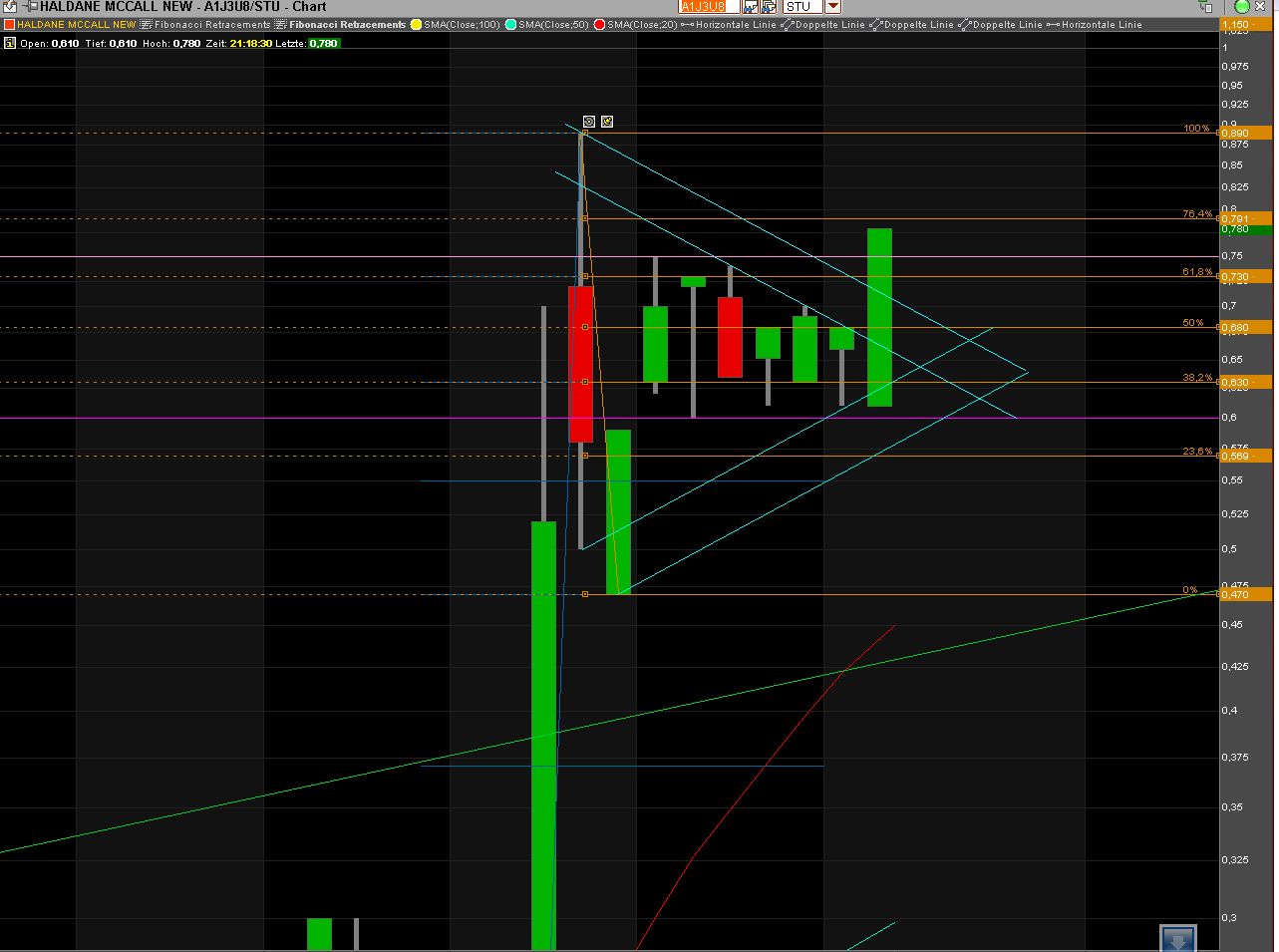Click the orange 0,569 price tag

click(x=1246, y=457)
